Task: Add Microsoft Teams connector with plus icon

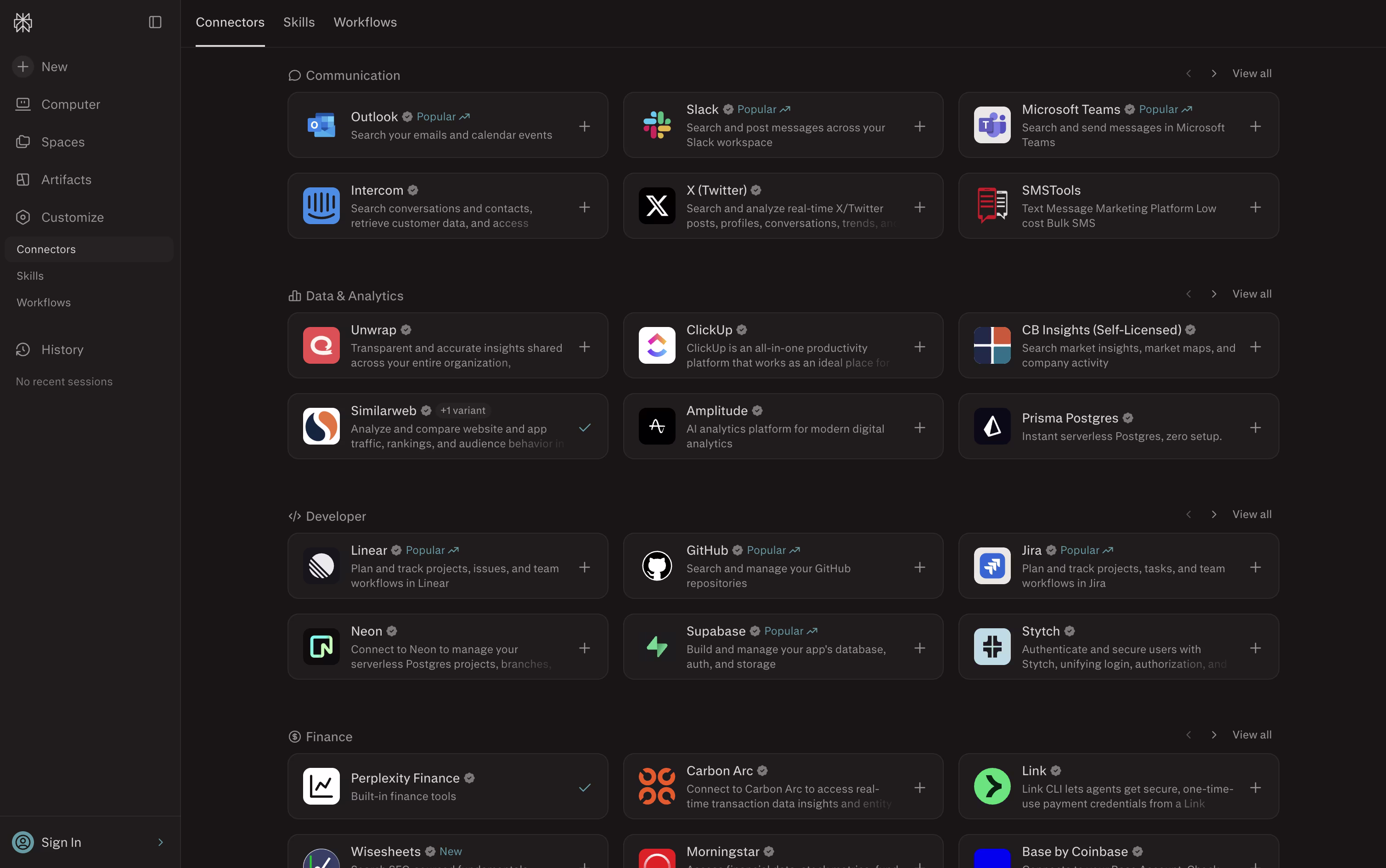Action: click(1255, 126)
